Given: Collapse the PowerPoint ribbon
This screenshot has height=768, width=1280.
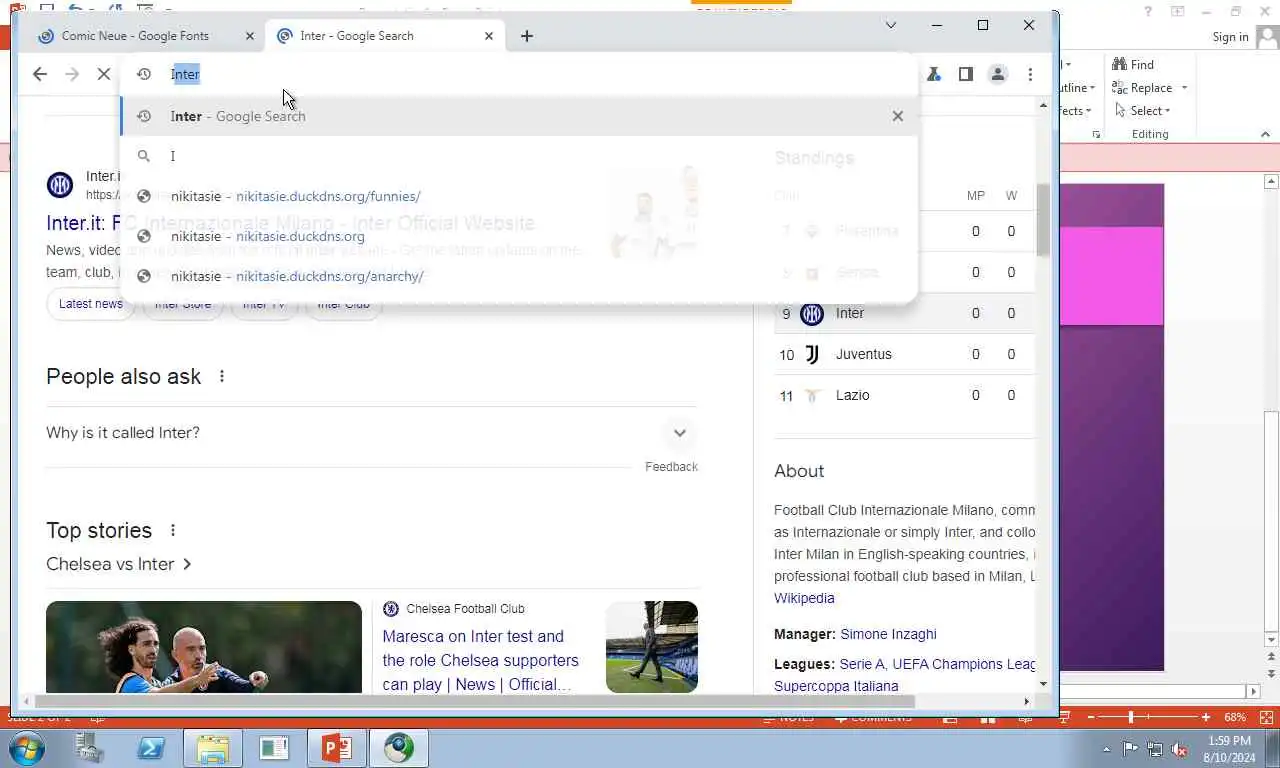Looking at the screenshot, I should tap(1265, 134).
